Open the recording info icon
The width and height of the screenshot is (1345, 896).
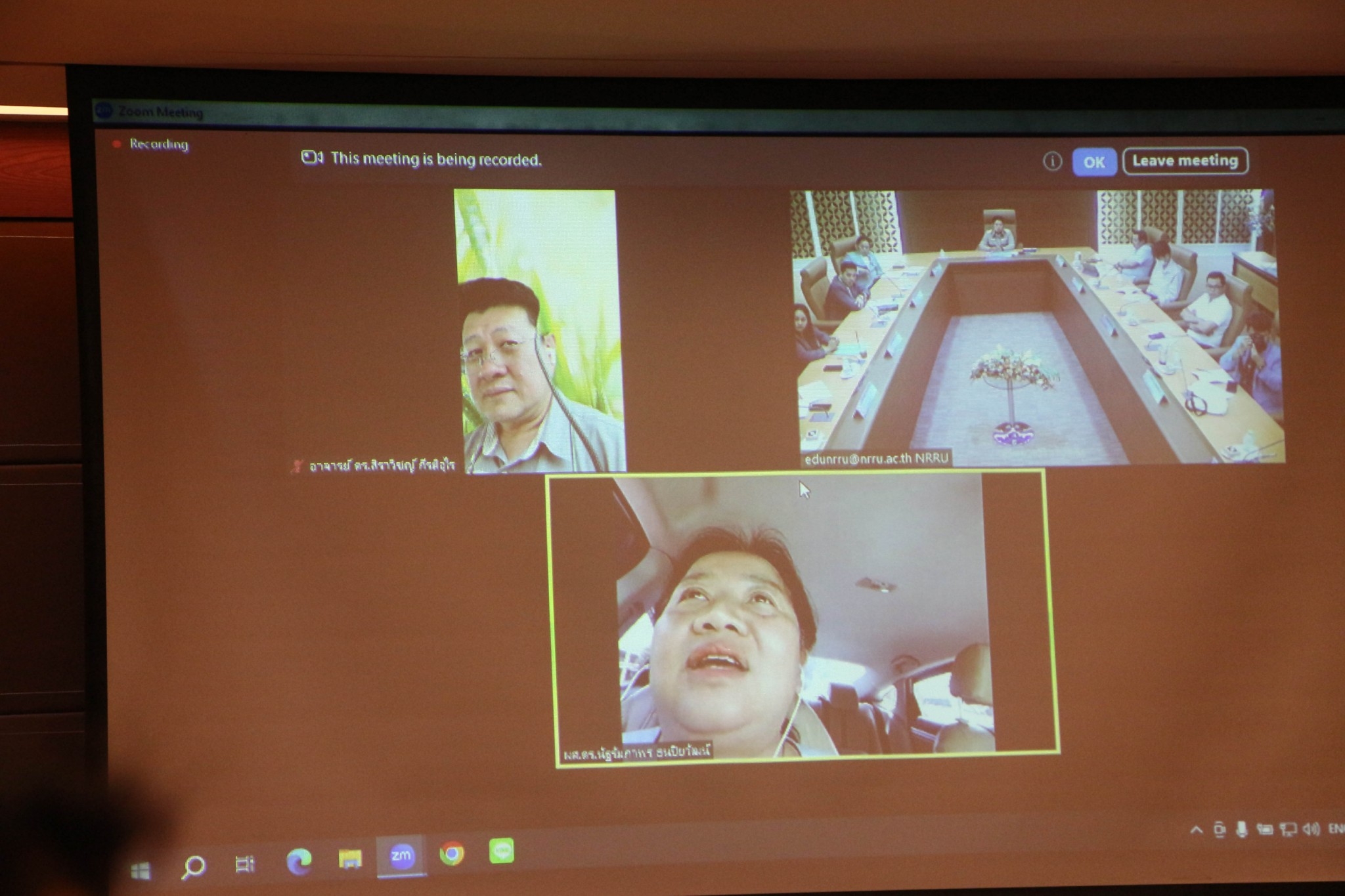click(x=1052, y=161)
